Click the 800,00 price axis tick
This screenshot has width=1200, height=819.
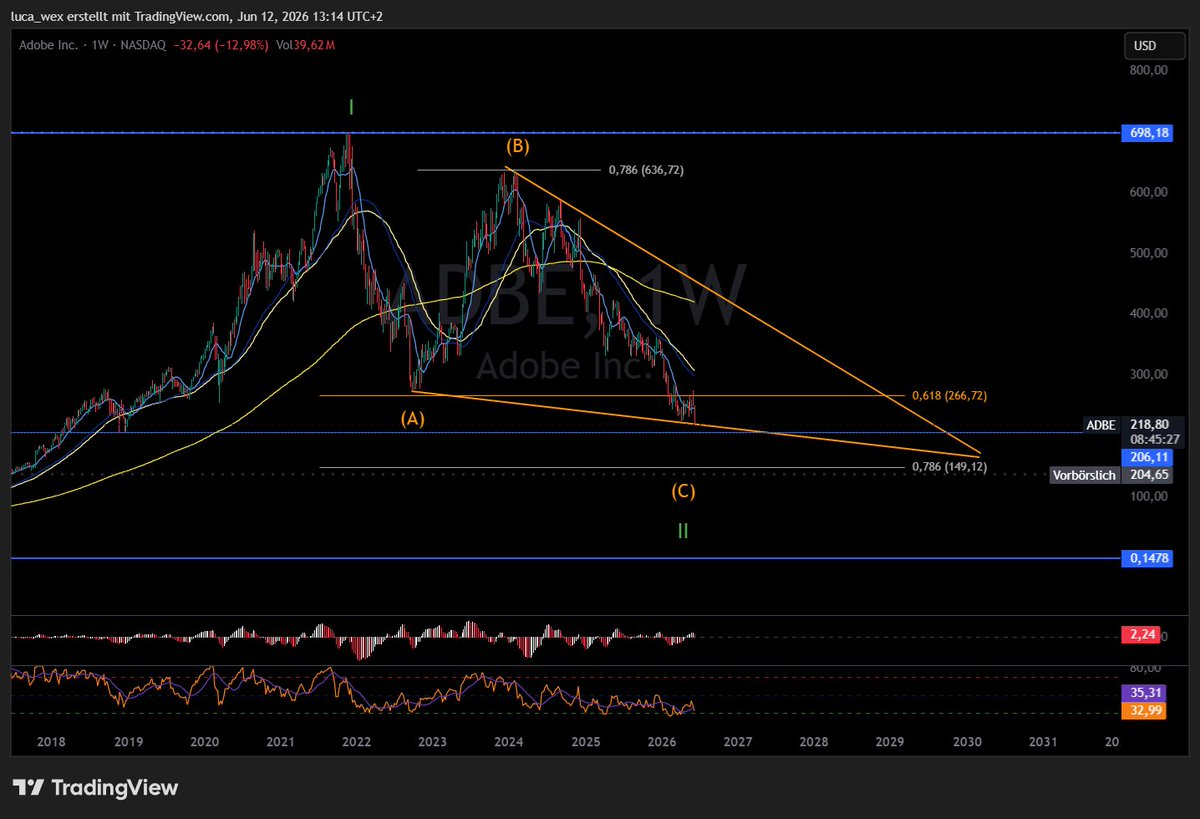(x=1149, y=70)
